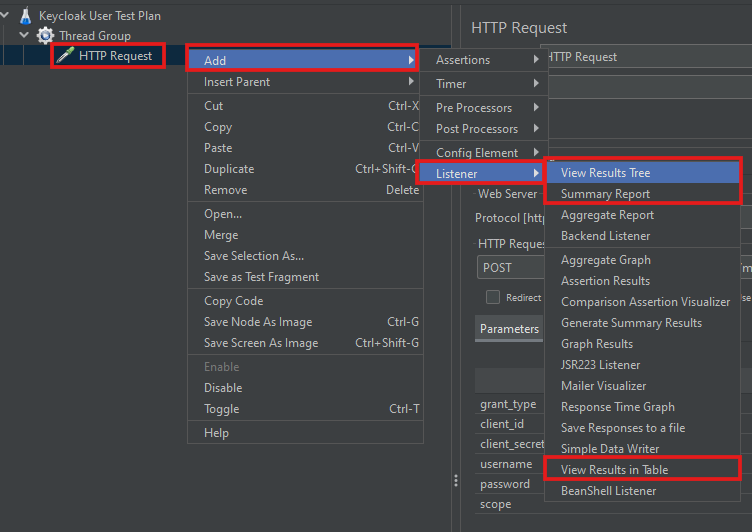Add a BeanShell Listener
The height and width of the screenshot is (532, 752).
(643, 491)
